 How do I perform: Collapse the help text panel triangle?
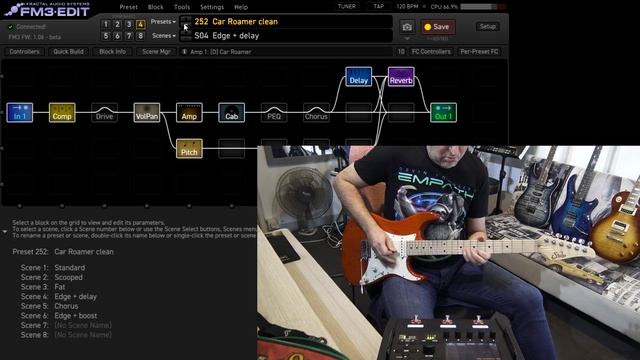pyautogui.click(x=4, y=232)
